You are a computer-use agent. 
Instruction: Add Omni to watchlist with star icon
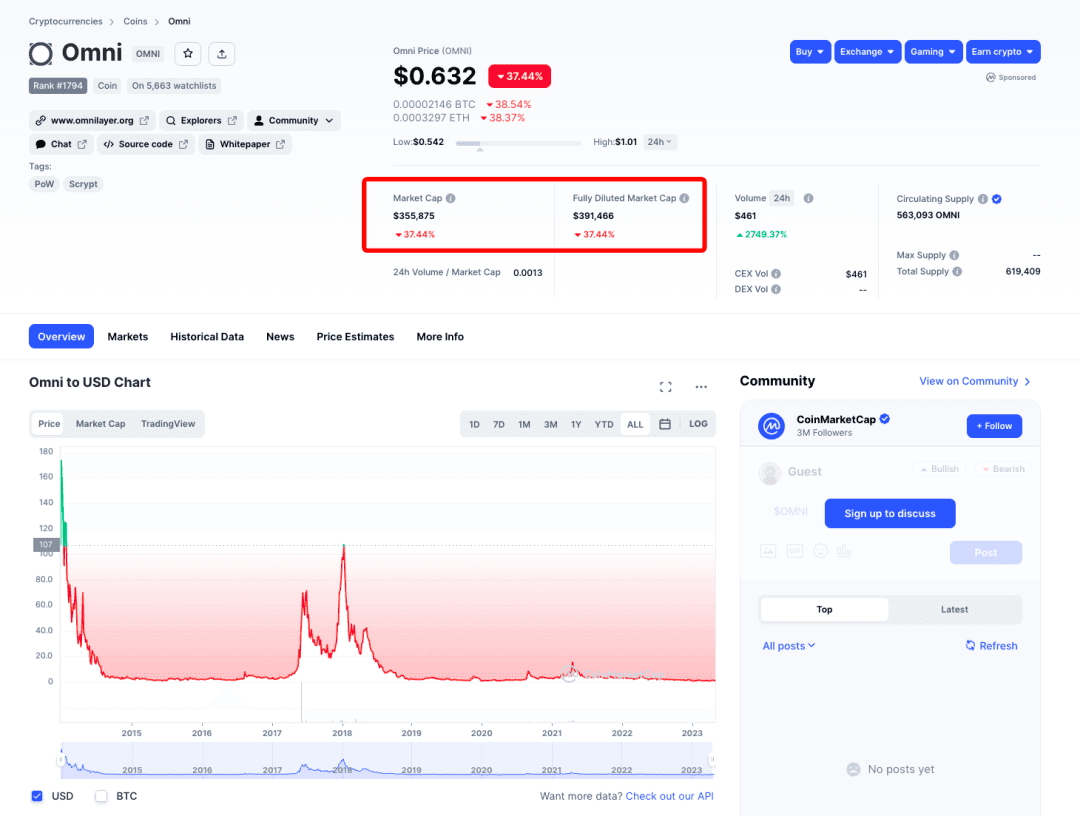point(187,54)
